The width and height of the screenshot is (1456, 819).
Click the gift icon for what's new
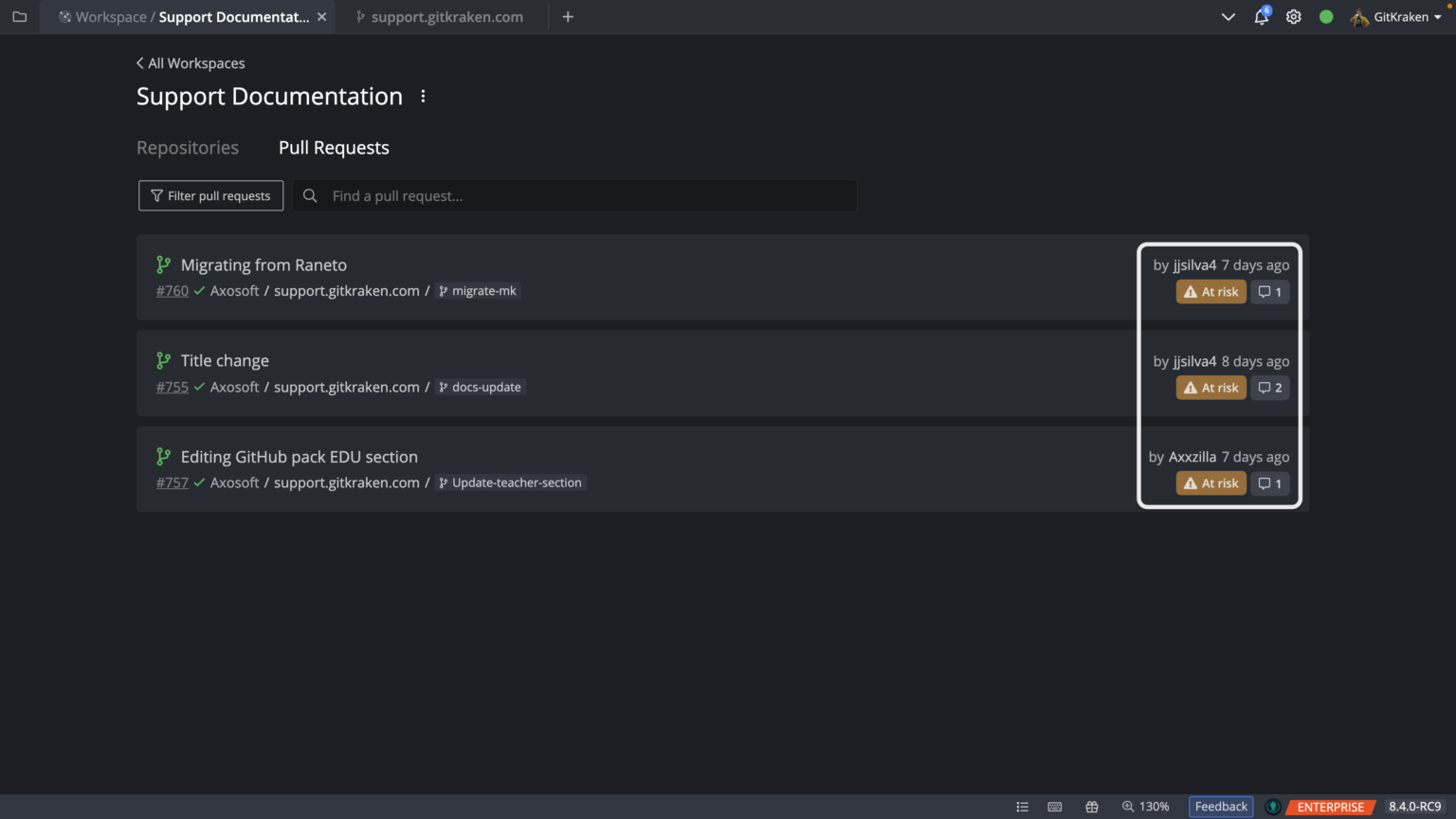pos(1091,807)
